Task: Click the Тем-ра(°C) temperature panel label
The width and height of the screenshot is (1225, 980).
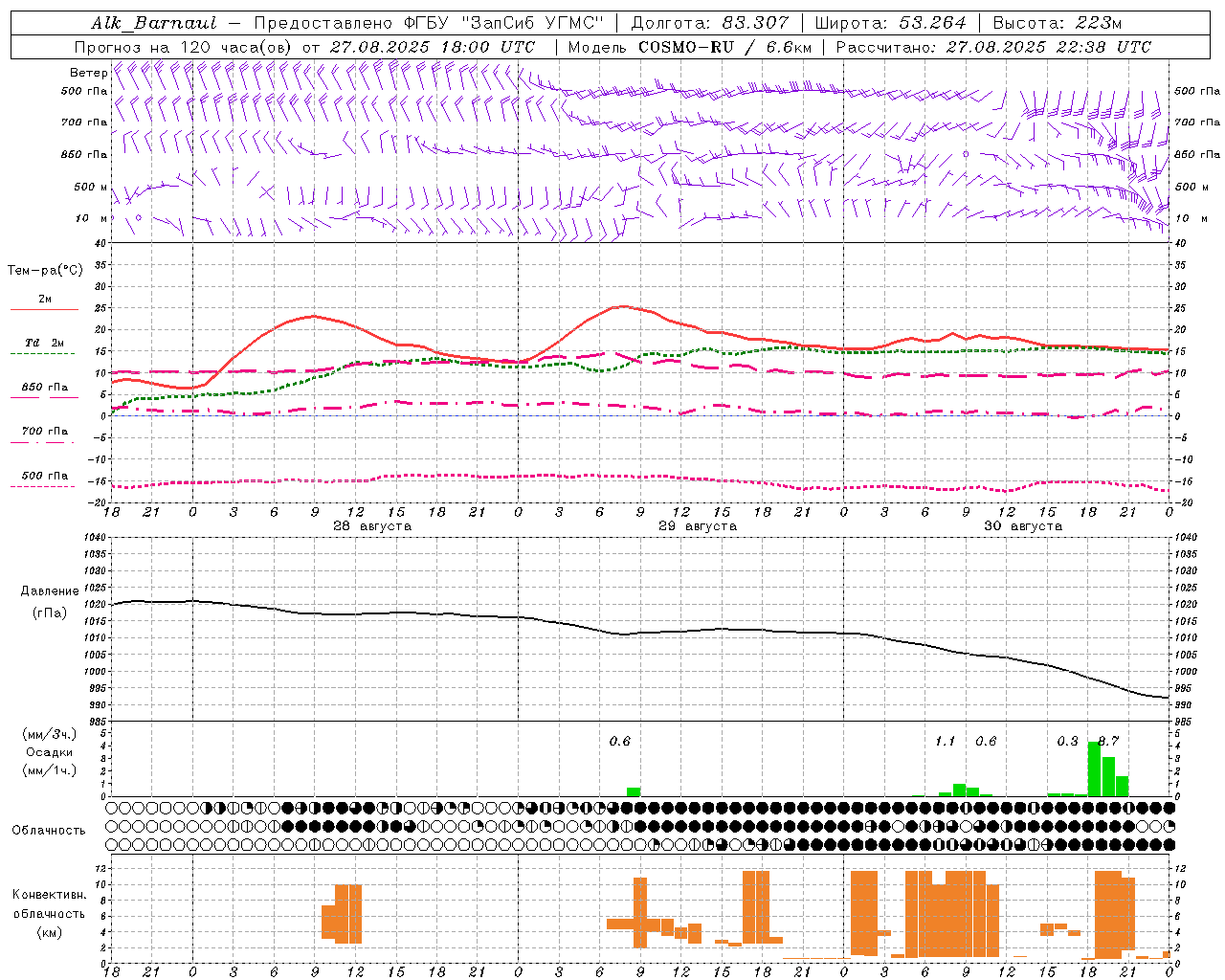Action: (x=45, y=271)
